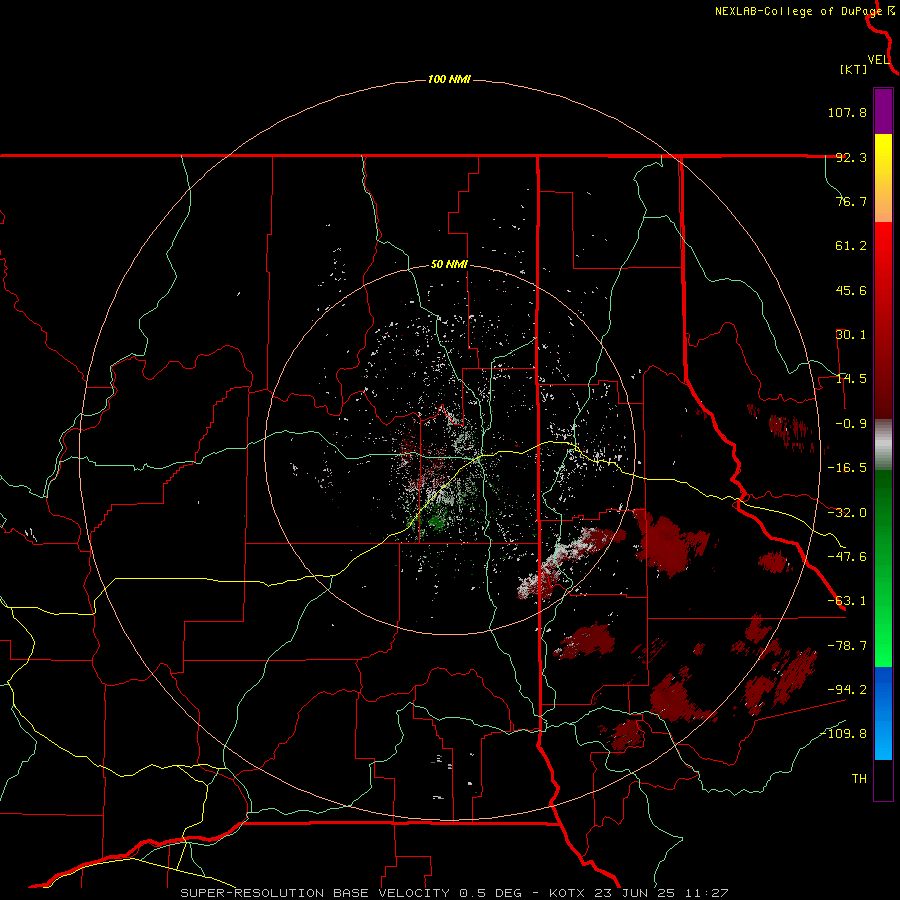Click the 76.7 velocity scale value
Image resolution: width=900 pixels, height=900 pixels.
851,201
